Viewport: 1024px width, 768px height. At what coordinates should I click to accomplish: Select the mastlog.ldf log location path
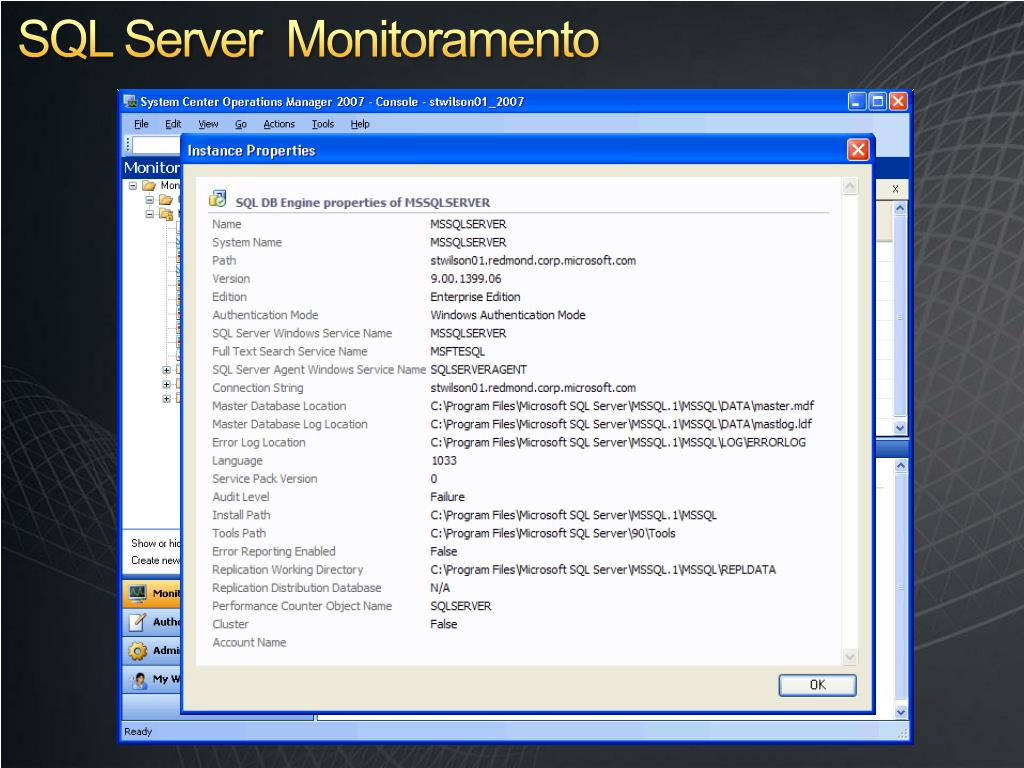[621, 424]
